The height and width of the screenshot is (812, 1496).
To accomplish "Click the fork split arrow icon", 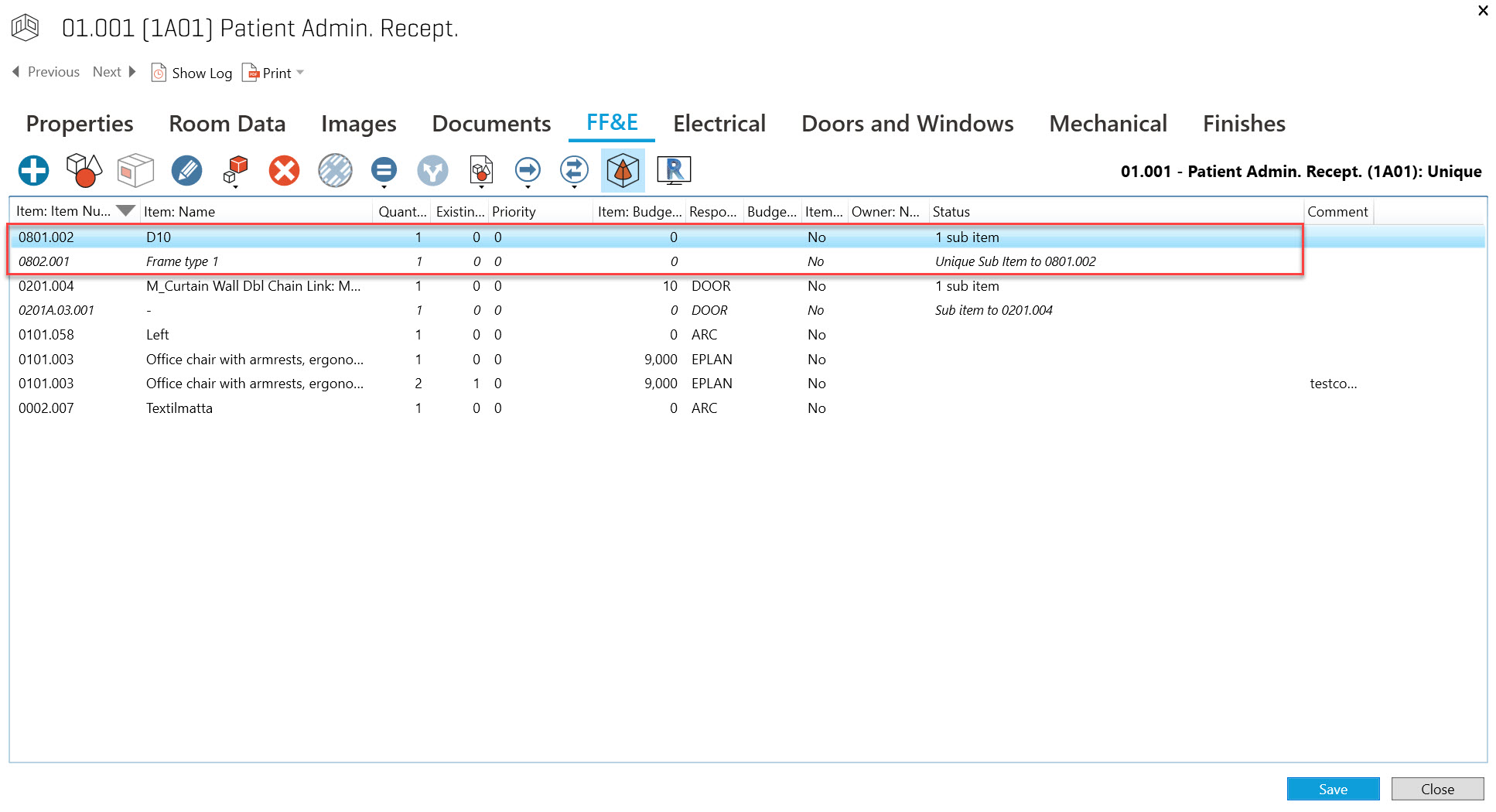I will tap(432, 171).
